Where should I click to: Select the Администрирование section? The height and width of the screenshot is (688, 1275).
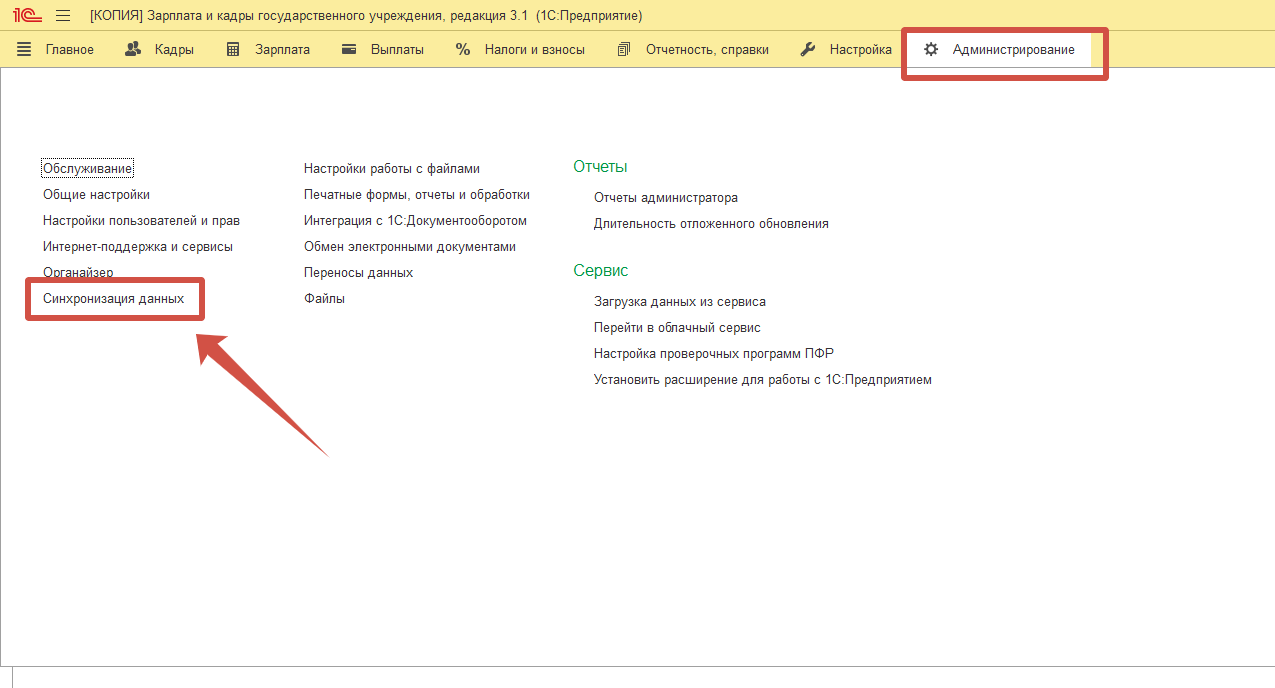(x=1000, y=49)
